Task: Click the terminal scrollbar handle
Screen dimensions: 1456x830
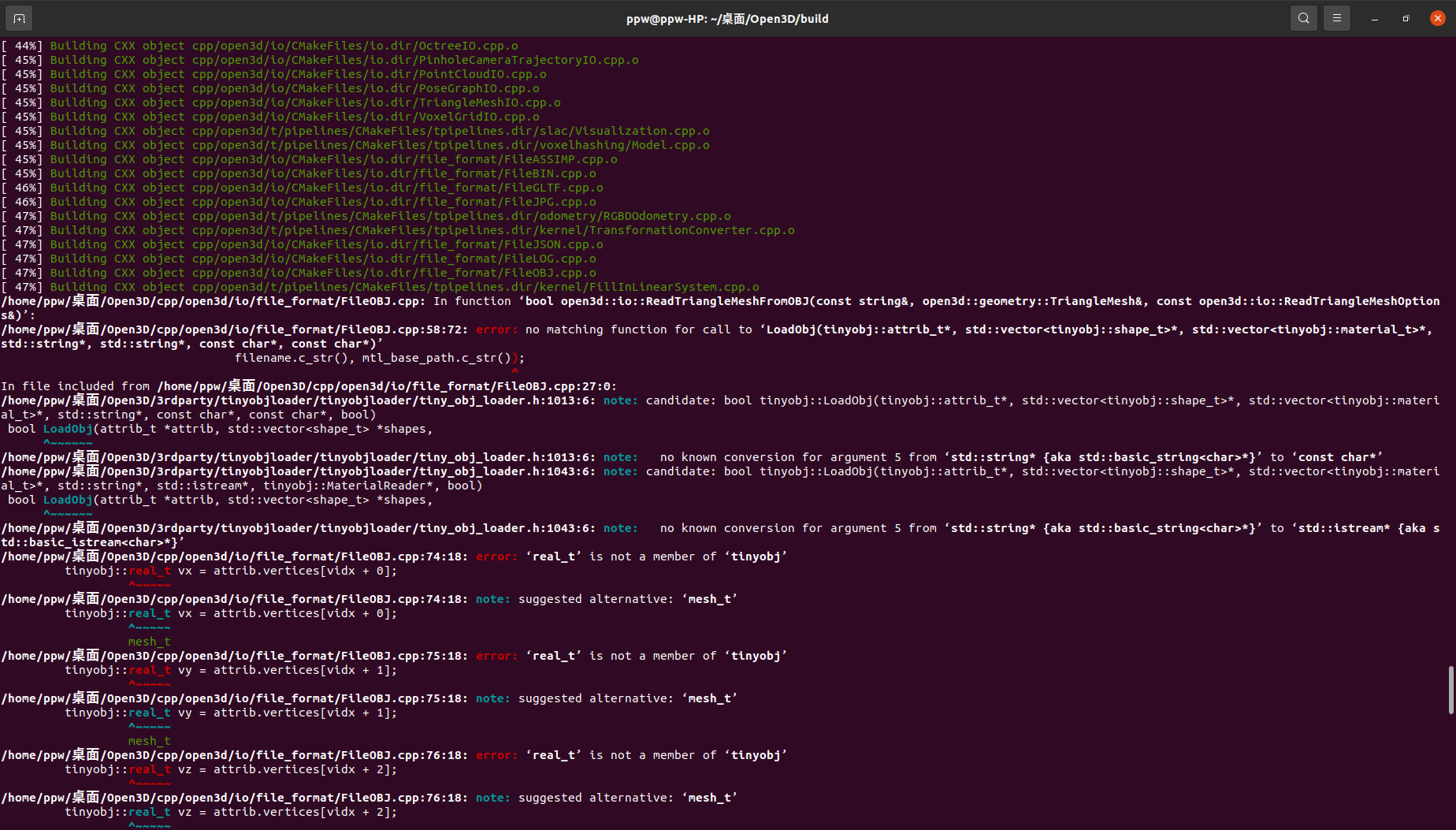Action: pyautogui.click(x=1450, y=690)
